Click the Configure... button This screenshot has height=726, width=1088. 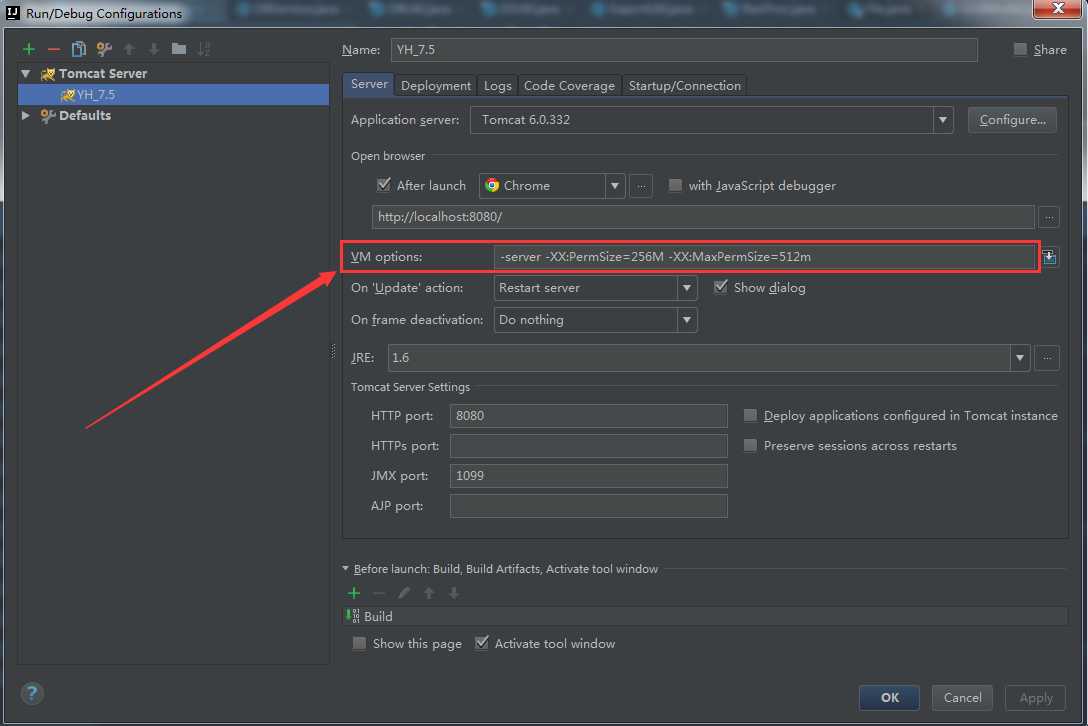(1012, 120)
